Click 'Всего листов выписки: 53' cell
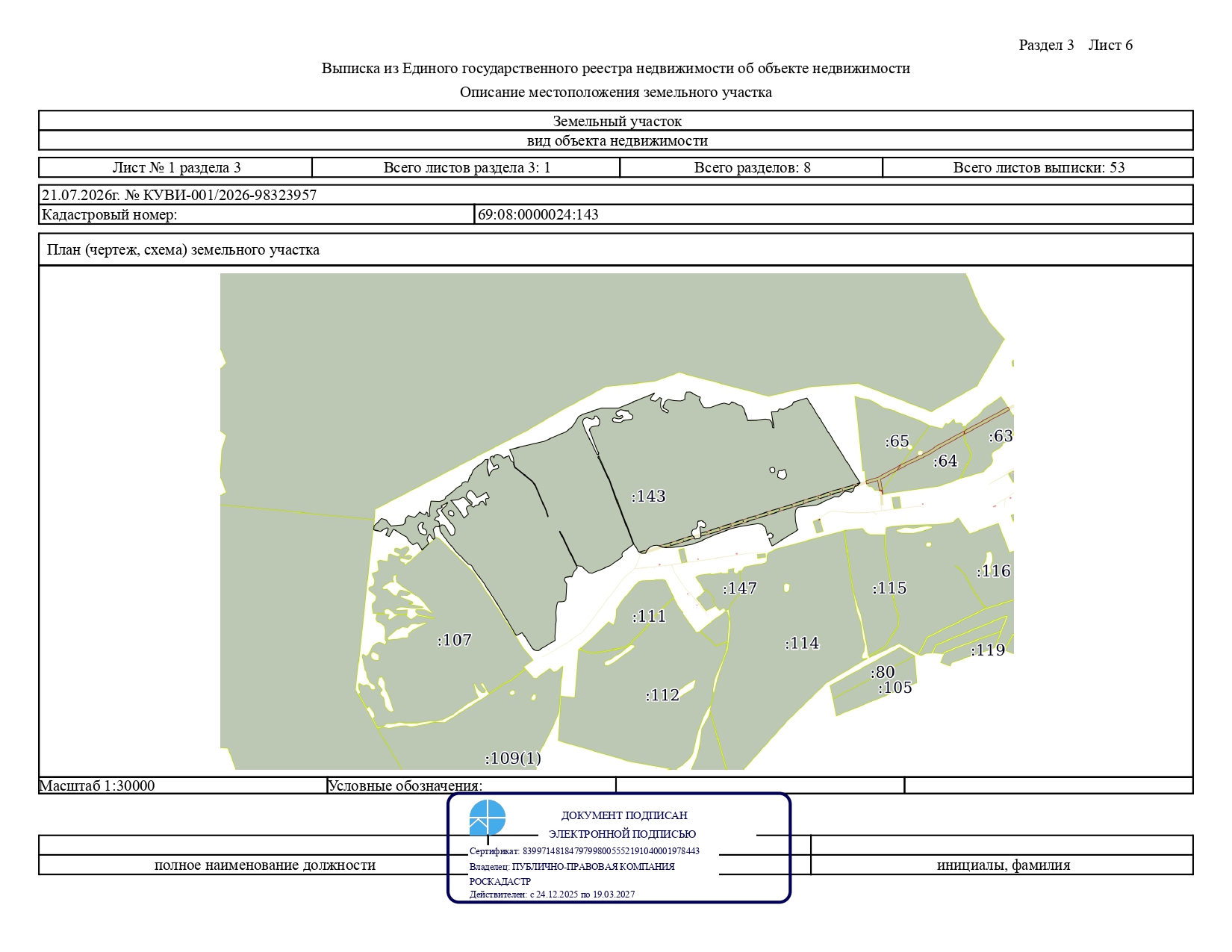This screenshot has width=1232, height=952. coord(1039,167)
